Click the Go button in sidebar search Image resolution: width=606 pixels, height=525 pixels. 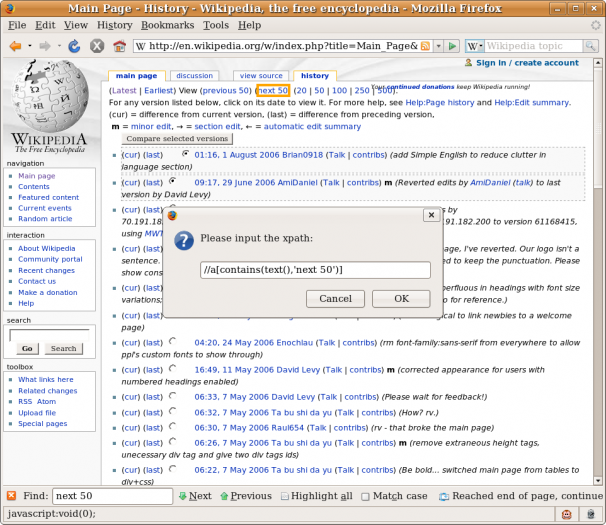(x=27, y=348)
